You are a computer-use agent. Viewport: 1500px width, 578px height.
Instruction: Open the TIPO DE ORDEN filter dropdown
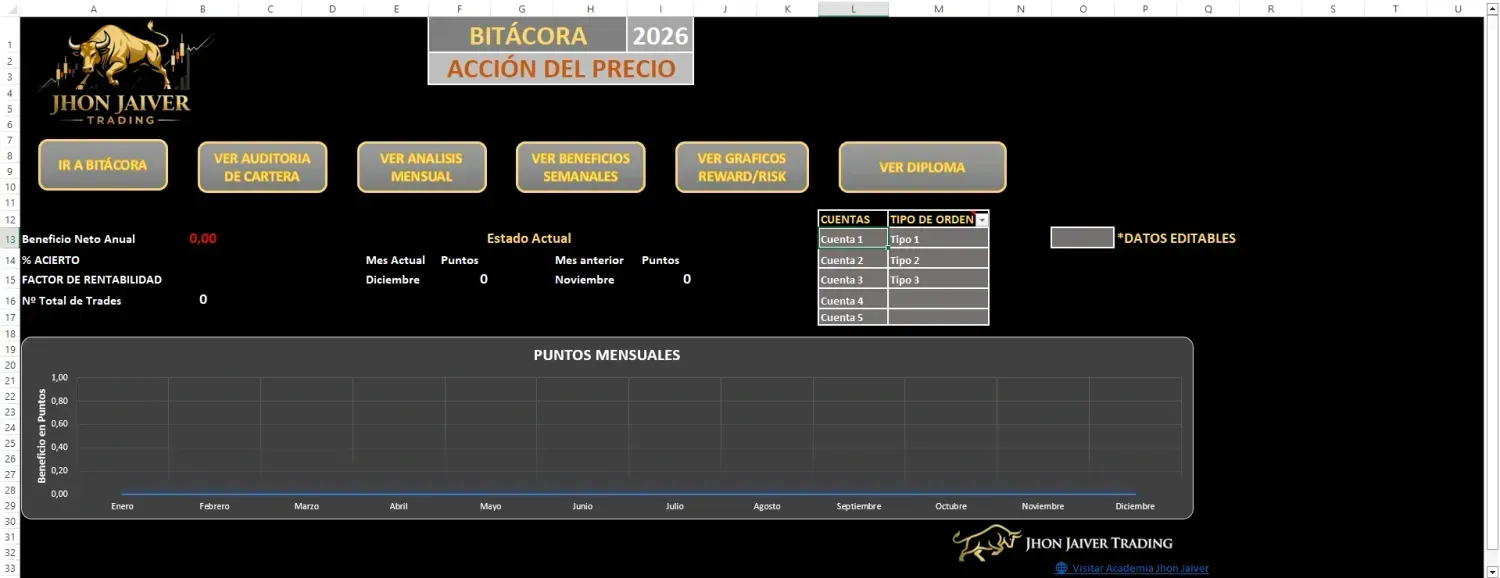coord(981,219)
